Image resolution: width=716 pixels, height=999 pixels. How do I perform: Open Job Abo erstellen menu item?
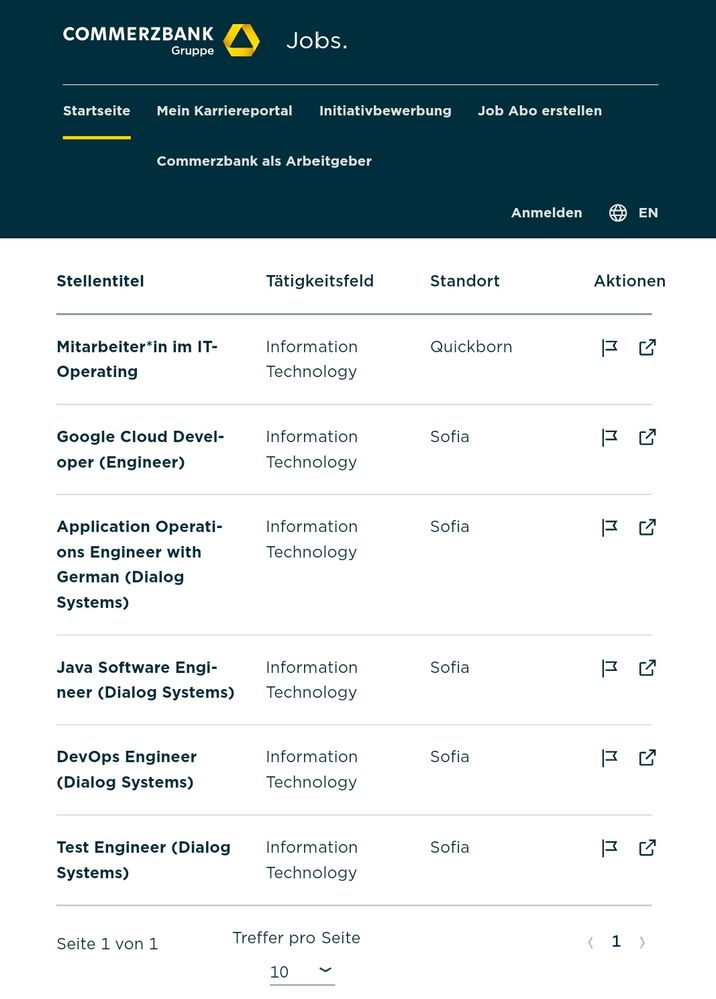coord(540,111)
